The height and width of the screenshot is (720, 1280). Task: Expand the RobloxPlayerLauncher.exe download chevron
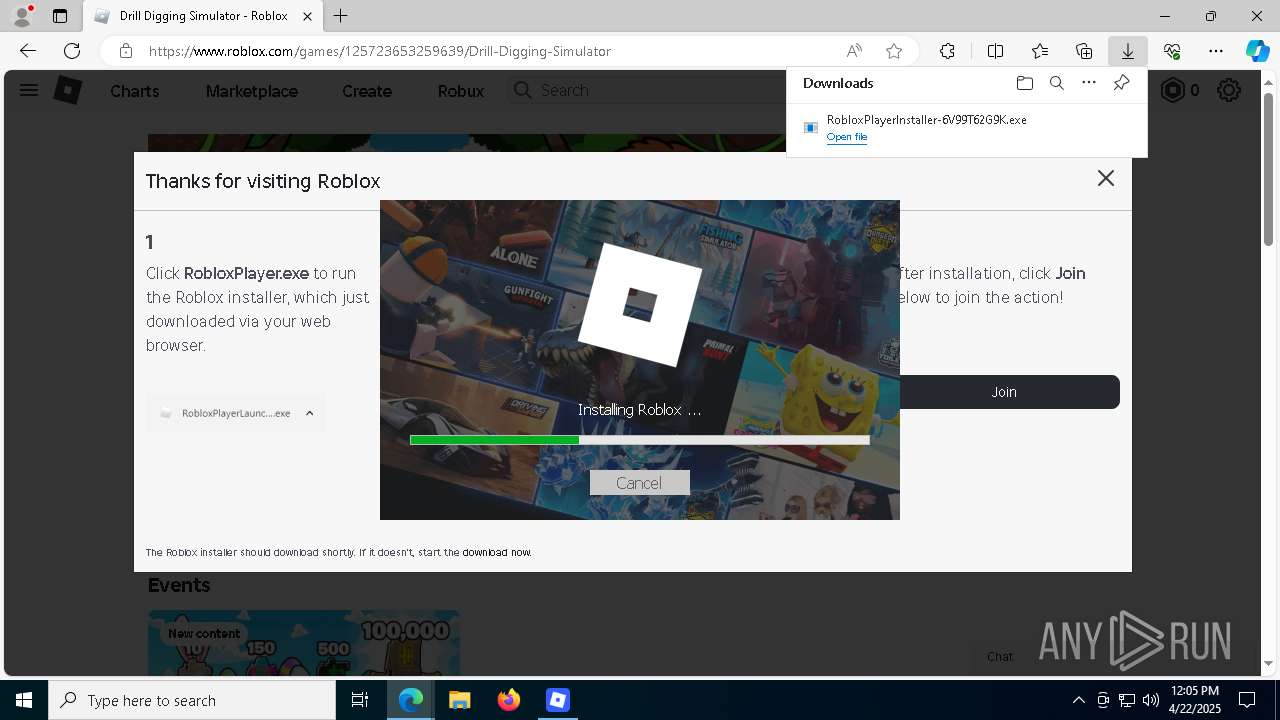[x=309, y=413]
